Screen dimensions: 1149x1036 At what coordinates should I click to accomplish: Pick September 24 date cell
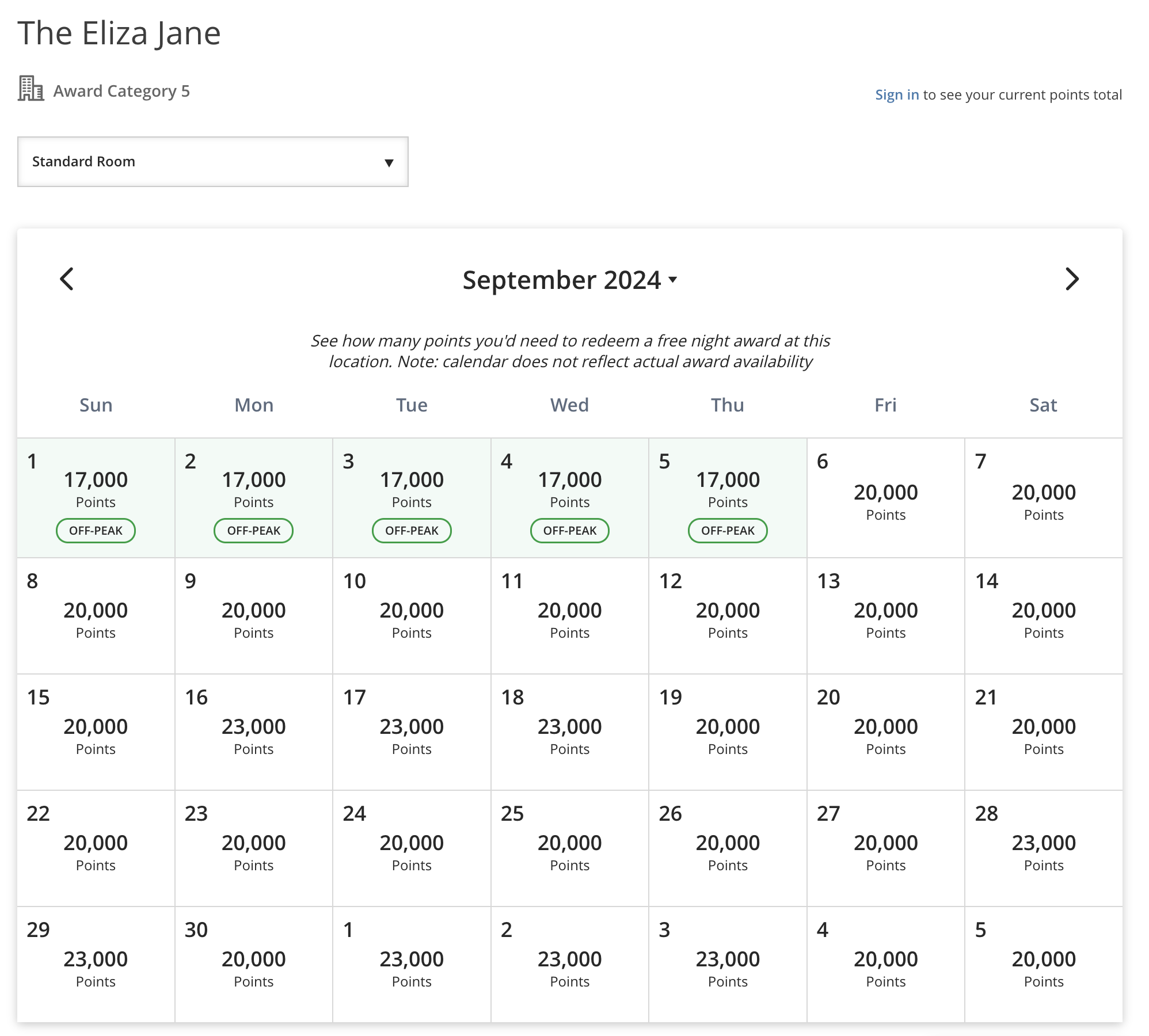pyautogui.click(x=412, y=848)
